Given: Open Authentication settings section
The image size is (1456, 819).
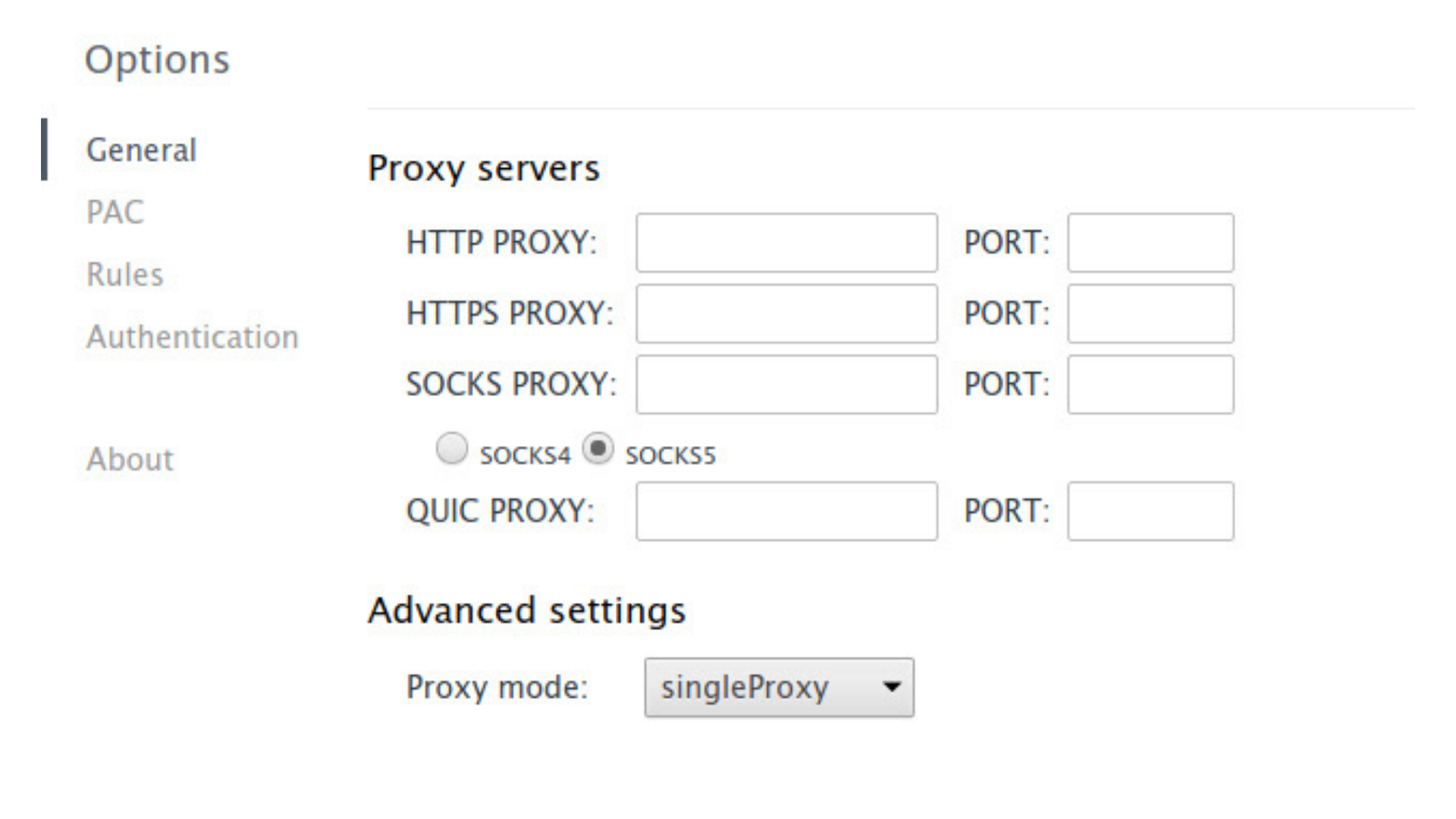Looking at the screenshot, I should tap(191, 337).
